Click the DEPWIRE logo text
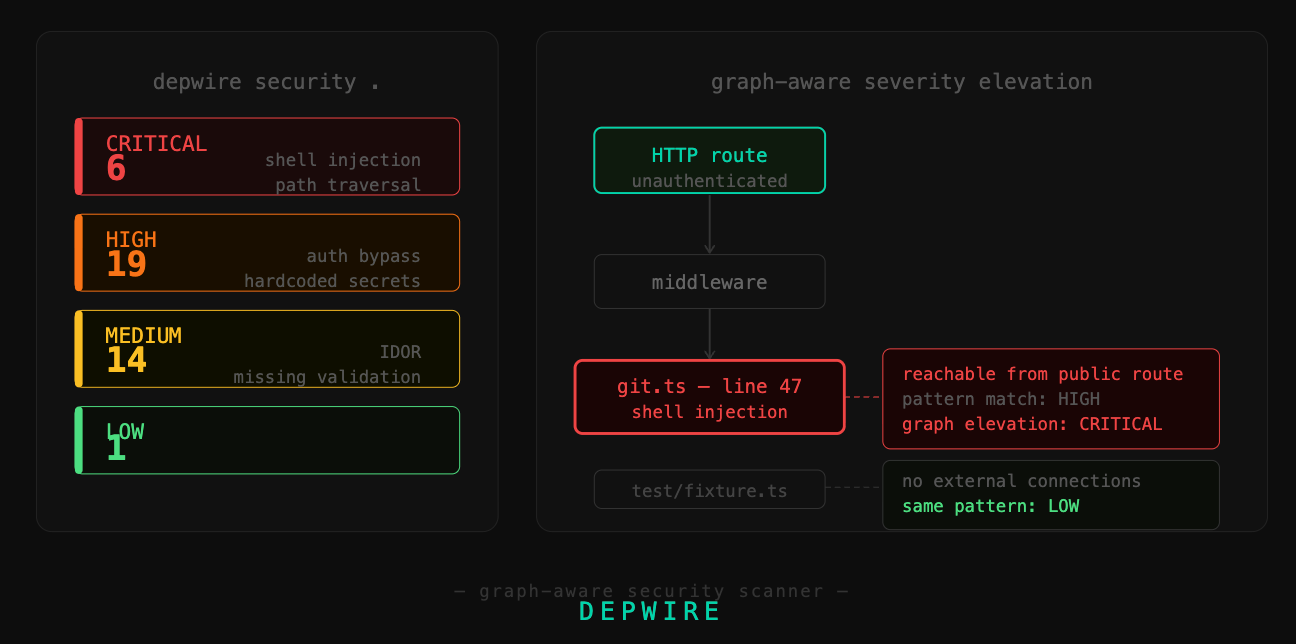 (650, 612)
